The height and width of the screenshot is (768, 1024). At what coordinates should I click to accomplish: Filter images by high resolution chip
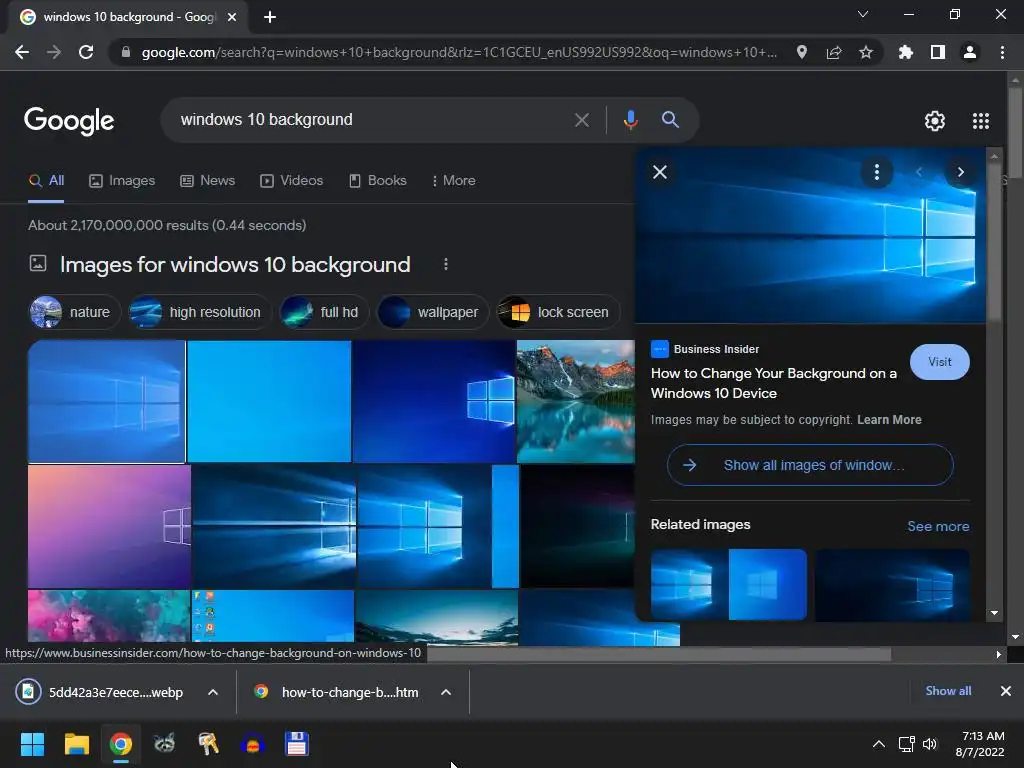[200, 312]
